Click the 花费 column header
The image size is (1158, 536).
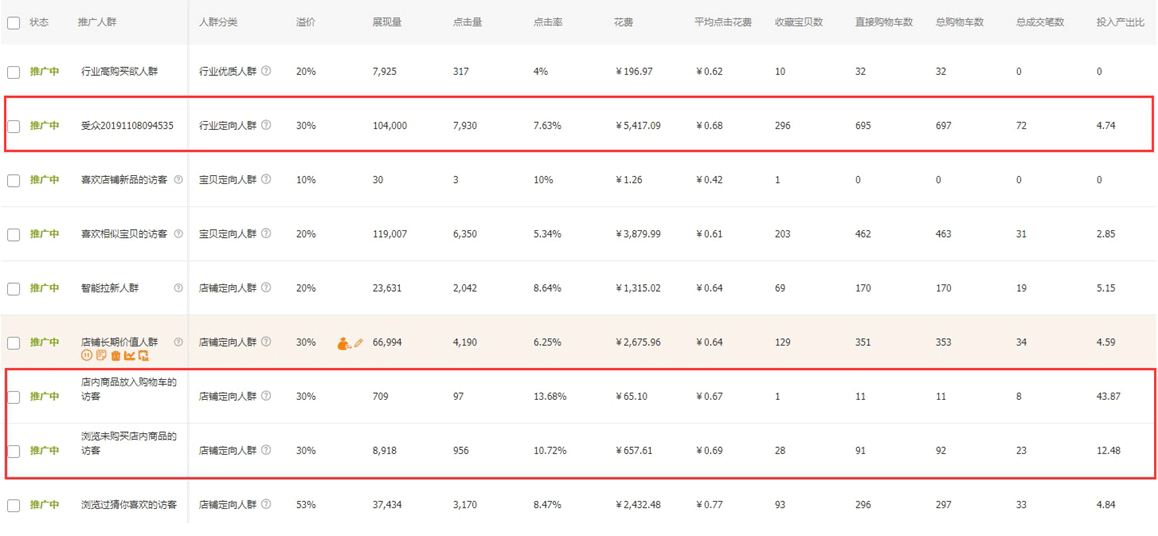click(623, 22)
